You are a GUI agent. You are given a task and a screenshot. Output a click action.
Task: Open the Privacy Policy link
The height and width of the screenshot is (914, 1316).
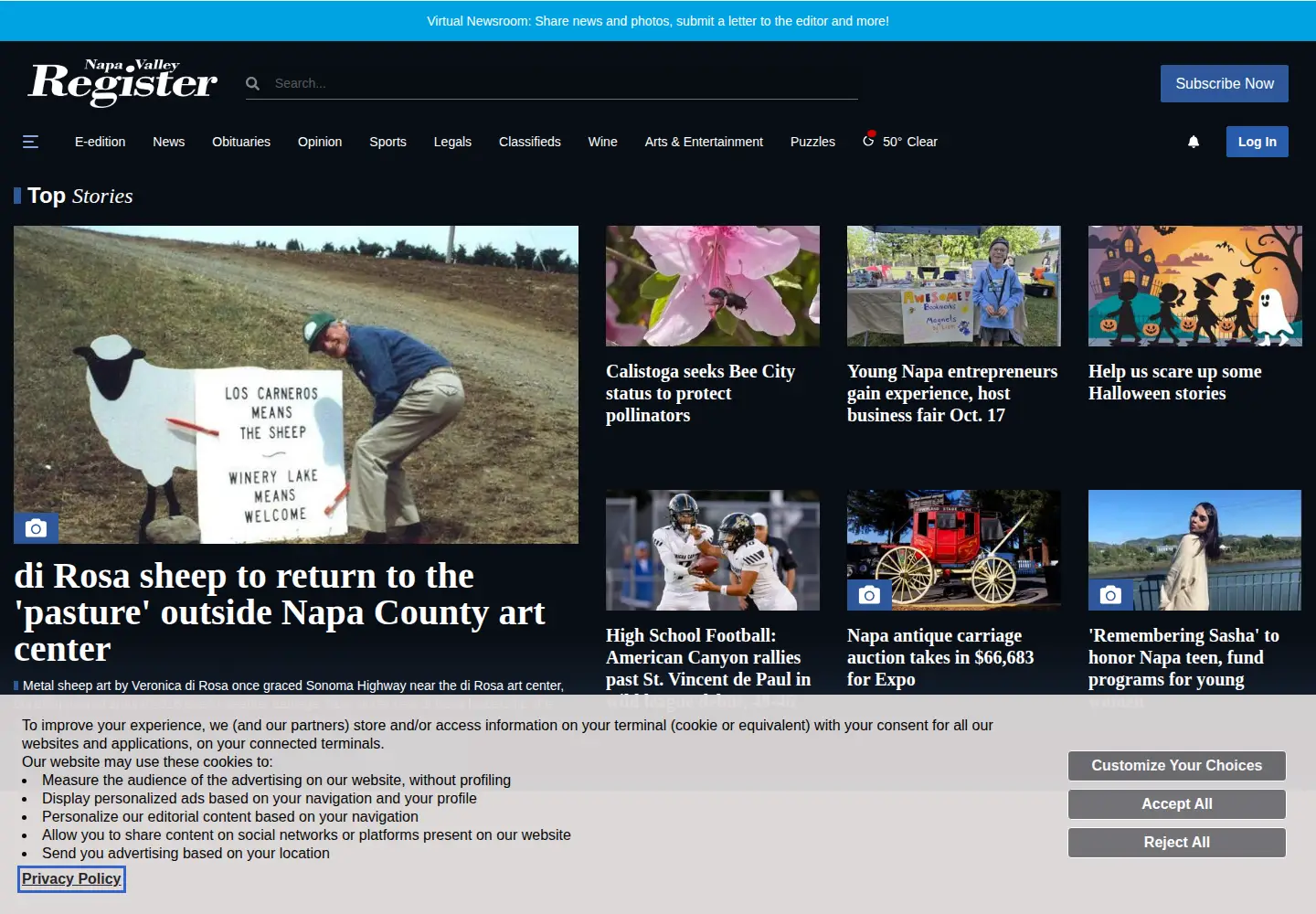coord(71,878)
